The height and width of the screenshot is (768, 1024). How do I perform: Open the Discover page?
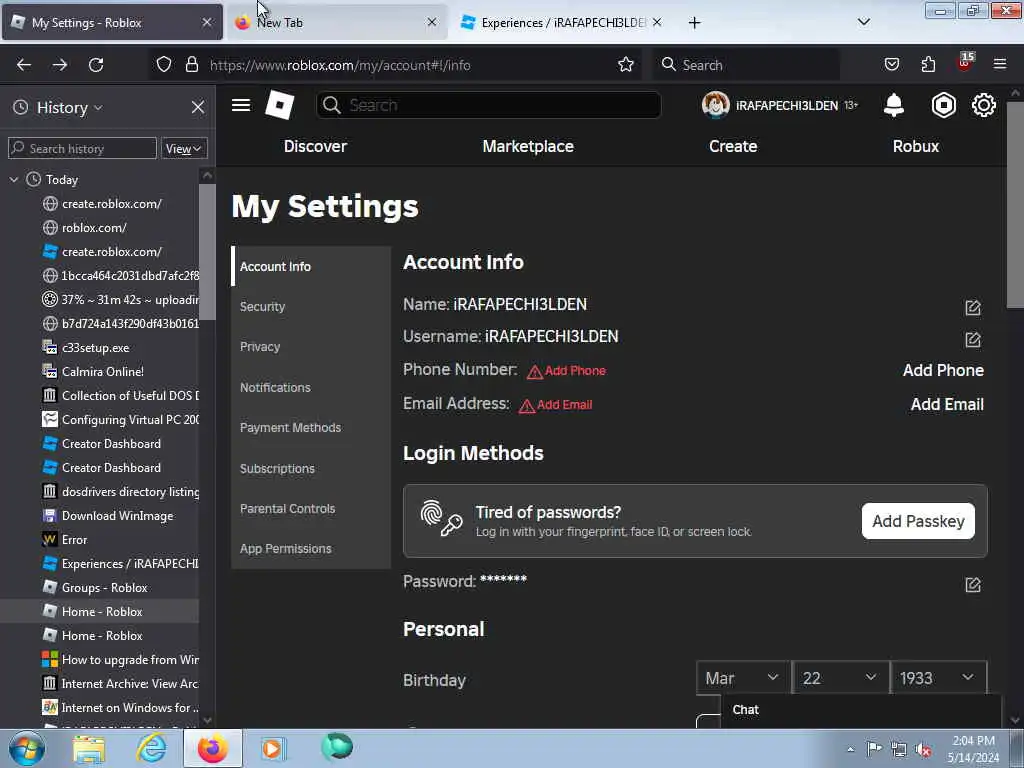[x=315, y=146]
